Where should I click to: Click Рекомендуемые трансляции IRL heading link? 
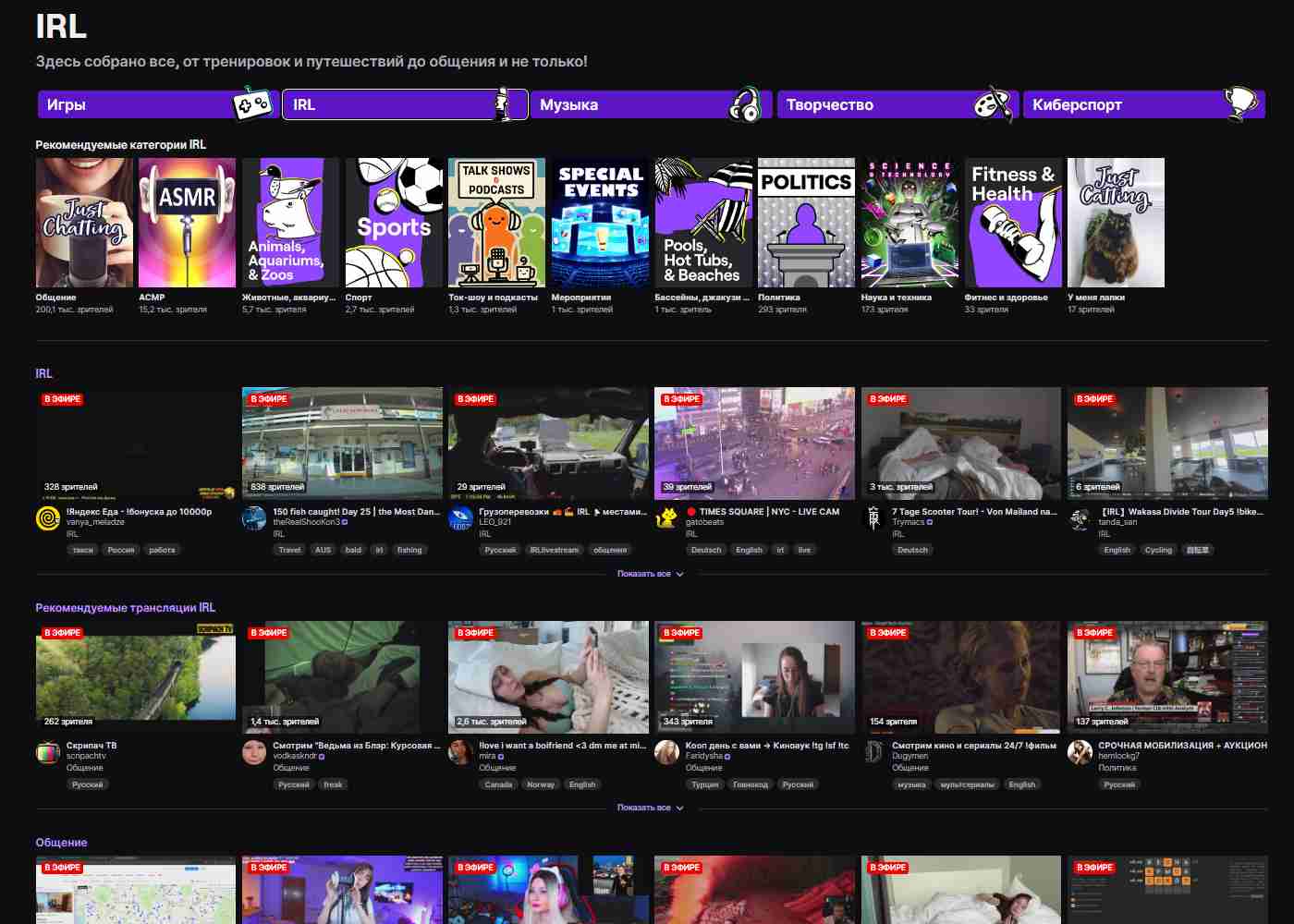125,607
